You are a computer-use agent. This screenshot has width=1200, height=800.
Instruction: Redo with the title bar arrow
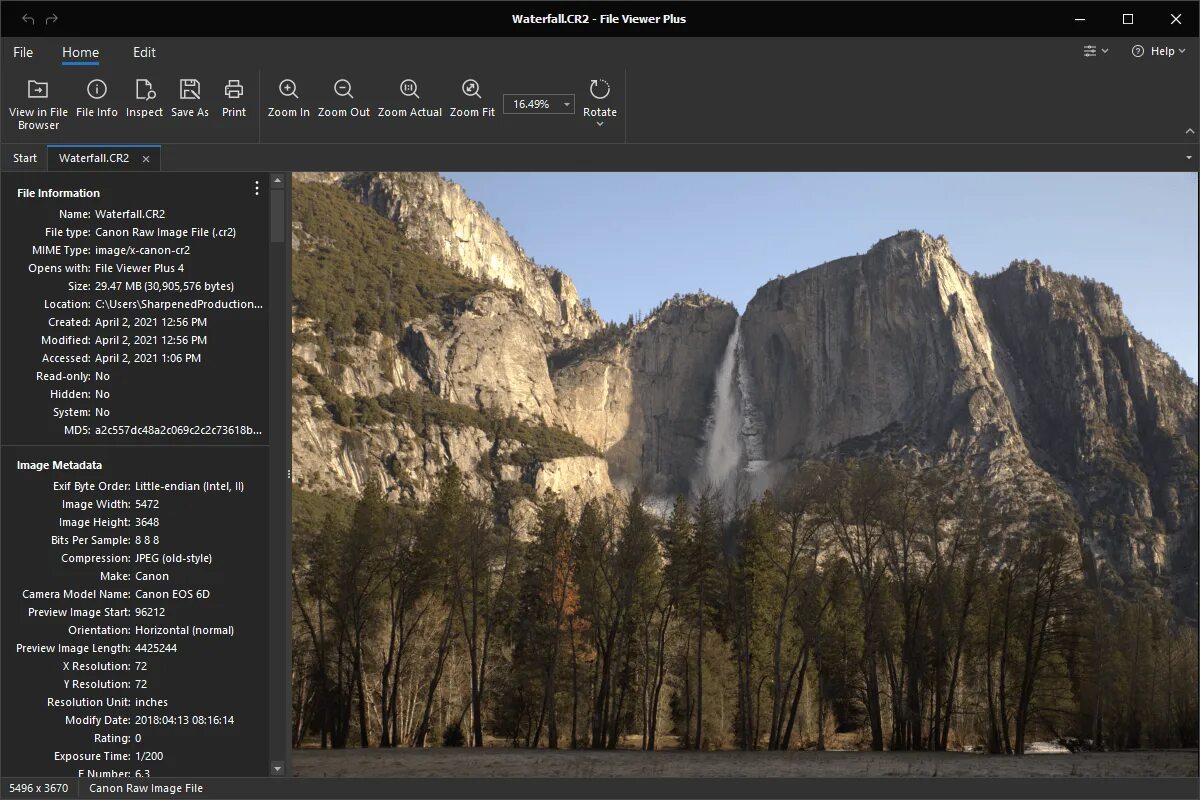coord(52,19)
